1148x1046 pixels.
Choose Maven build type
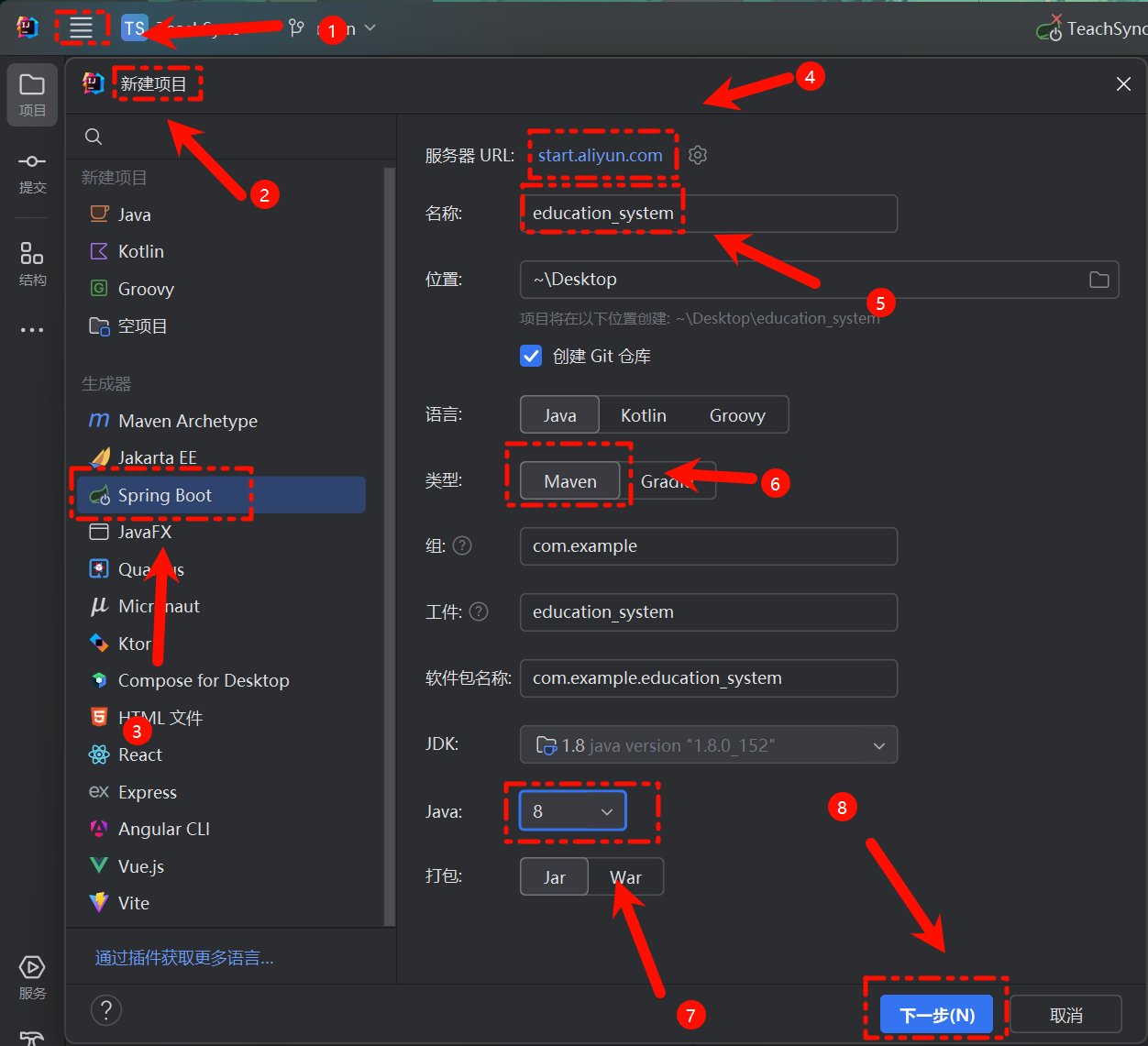coord(570,481)
